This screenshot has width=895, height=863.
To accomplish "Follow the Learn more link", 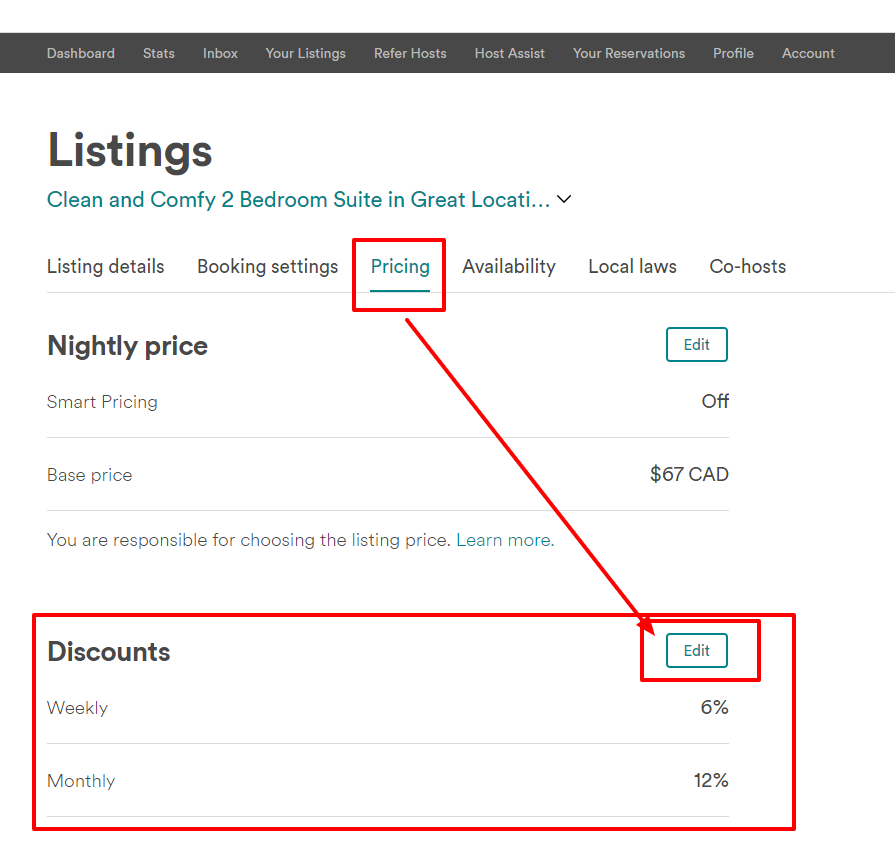I will 503,540.
